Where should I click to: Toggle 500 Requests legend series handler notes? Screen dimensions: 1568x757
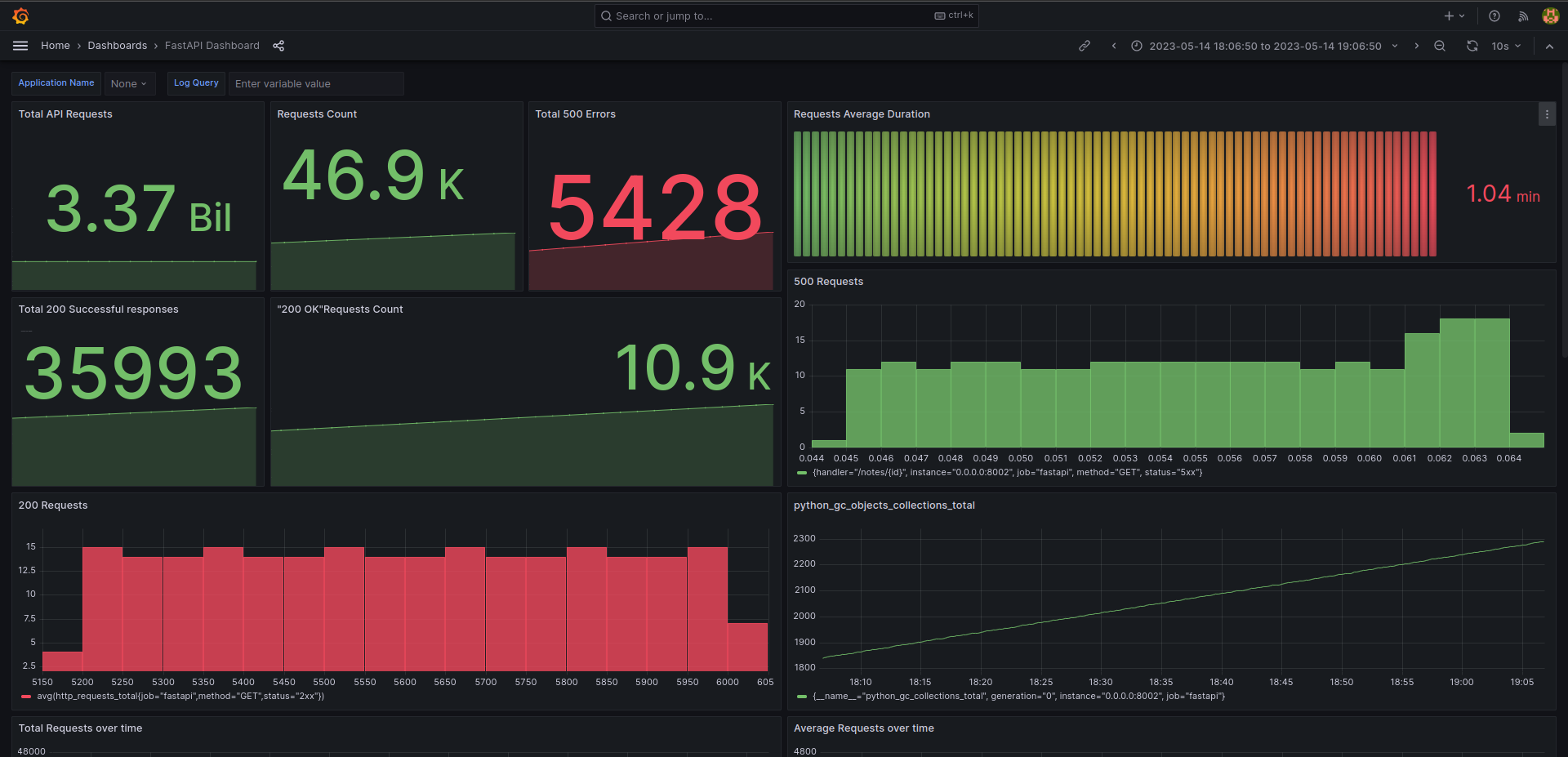[1008, 472]
